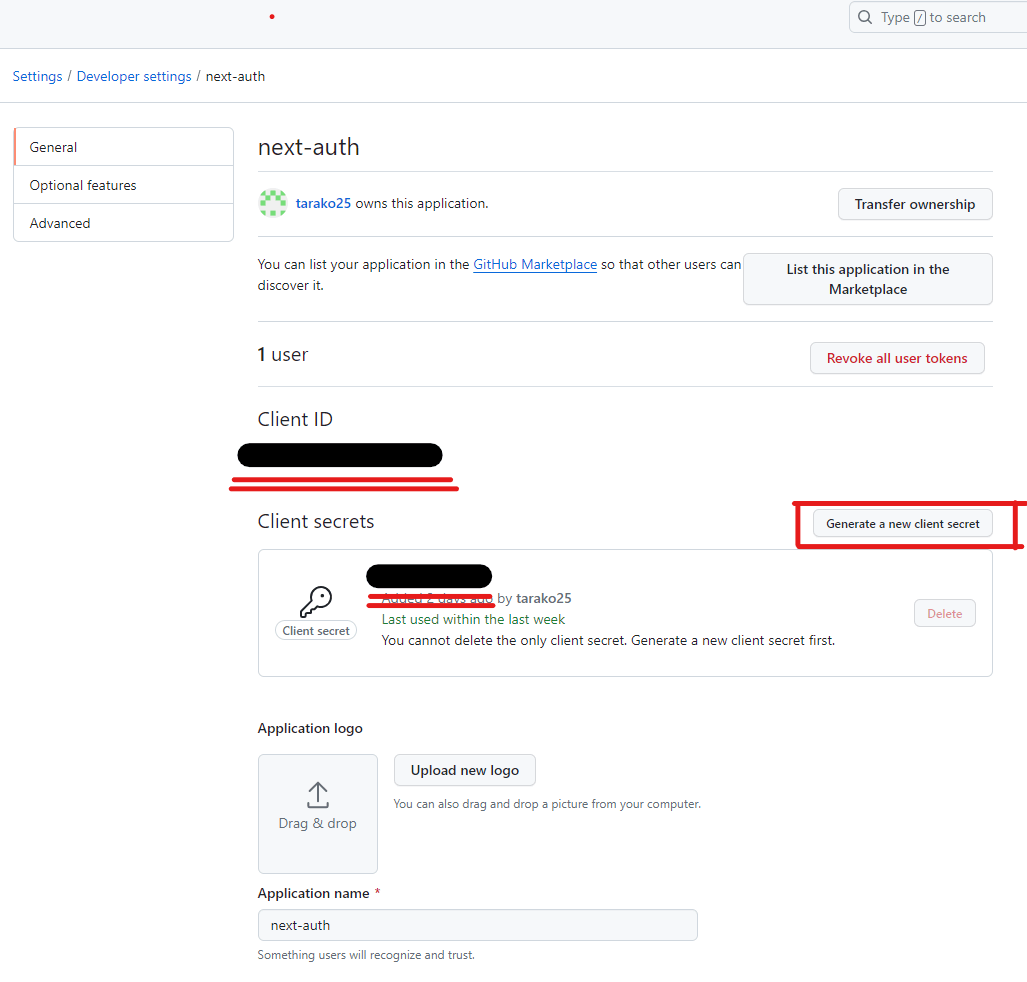This screenshot has height=982, width=1027.
Task: Click the client secret key icon
Action: pos(316,601)
